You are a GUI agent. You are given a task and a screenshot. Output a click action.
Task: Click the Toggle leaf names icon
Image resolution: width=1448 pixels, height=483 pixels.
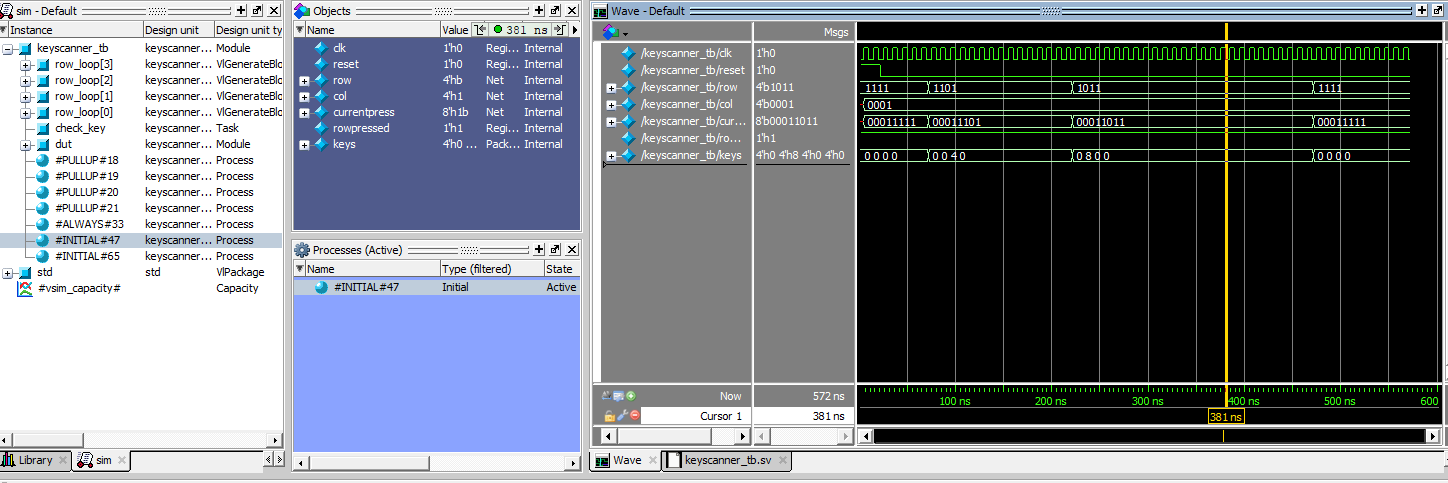607,396
